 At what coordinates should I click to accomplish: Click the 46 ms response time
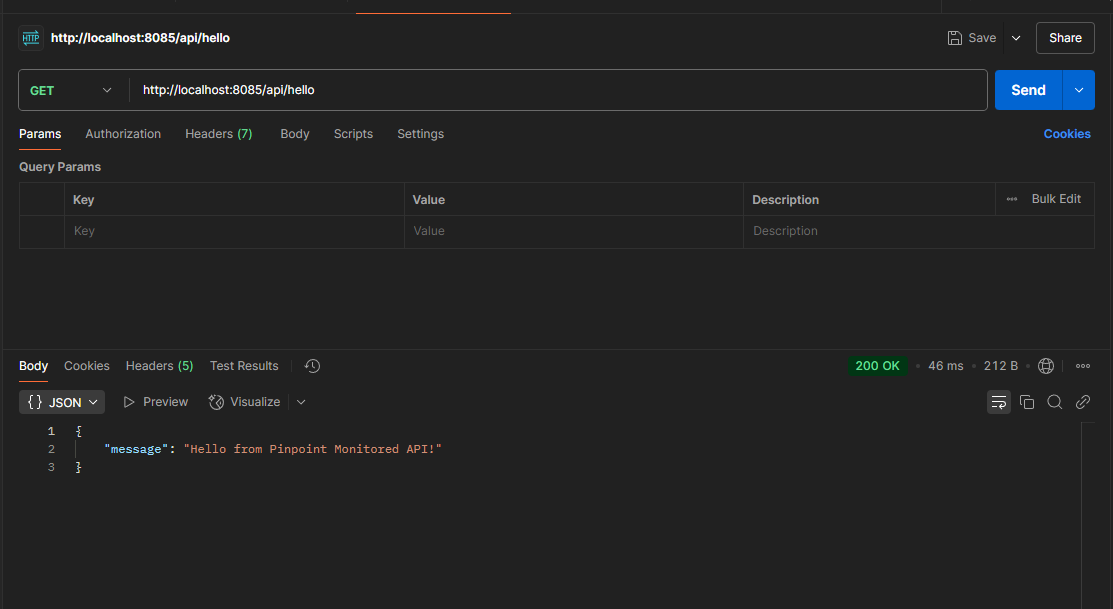point(945,366)
